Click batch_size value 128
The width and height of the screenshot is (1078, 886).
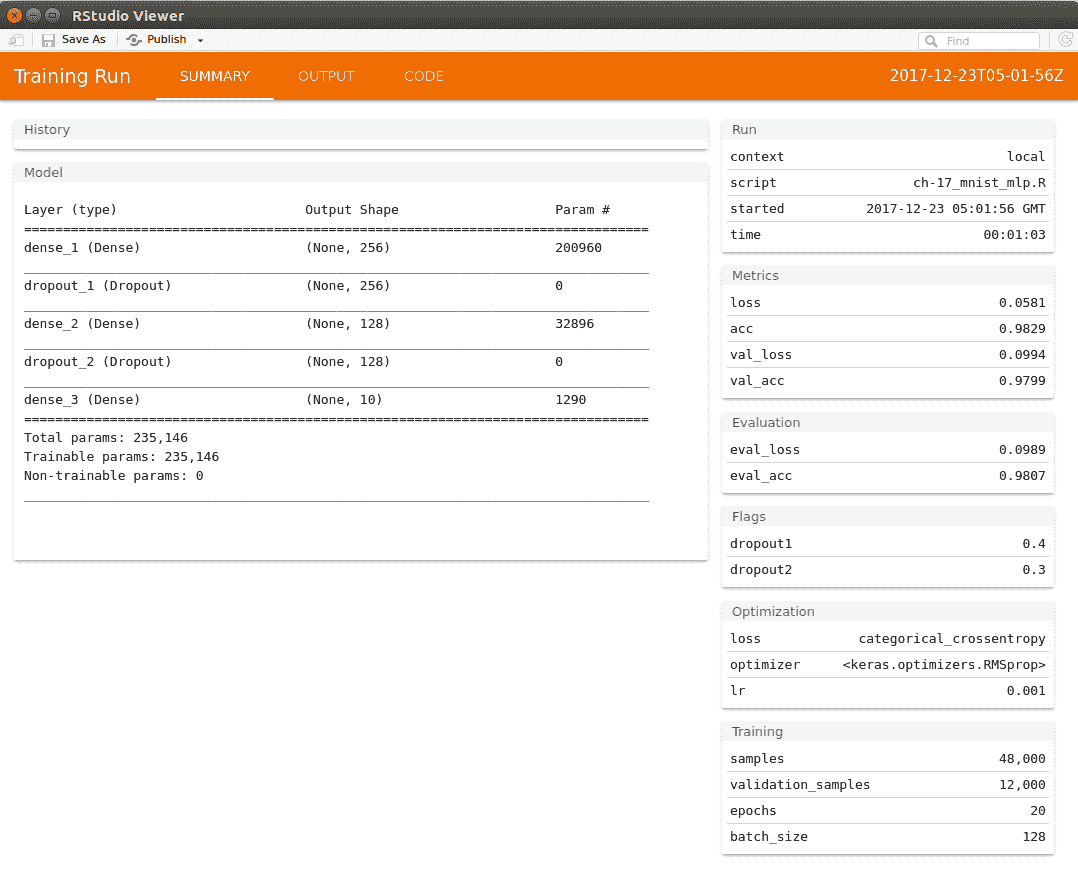click(x=1033, y=837)
